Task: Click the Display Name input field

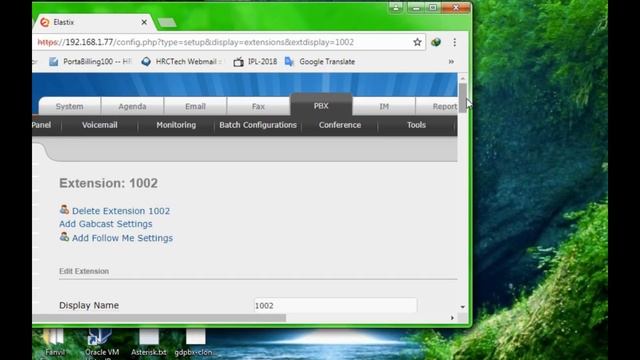Action: (335, 305)
